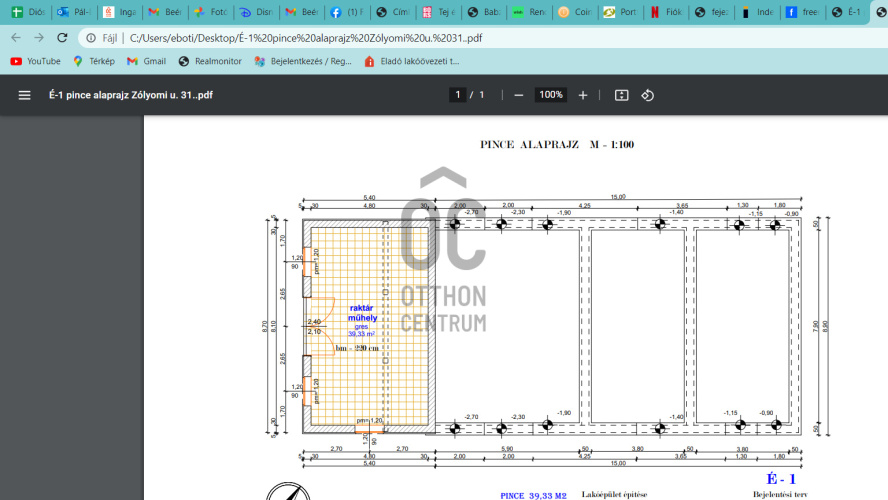Open the Realmonitor bookmark

(x=210, y=61)
